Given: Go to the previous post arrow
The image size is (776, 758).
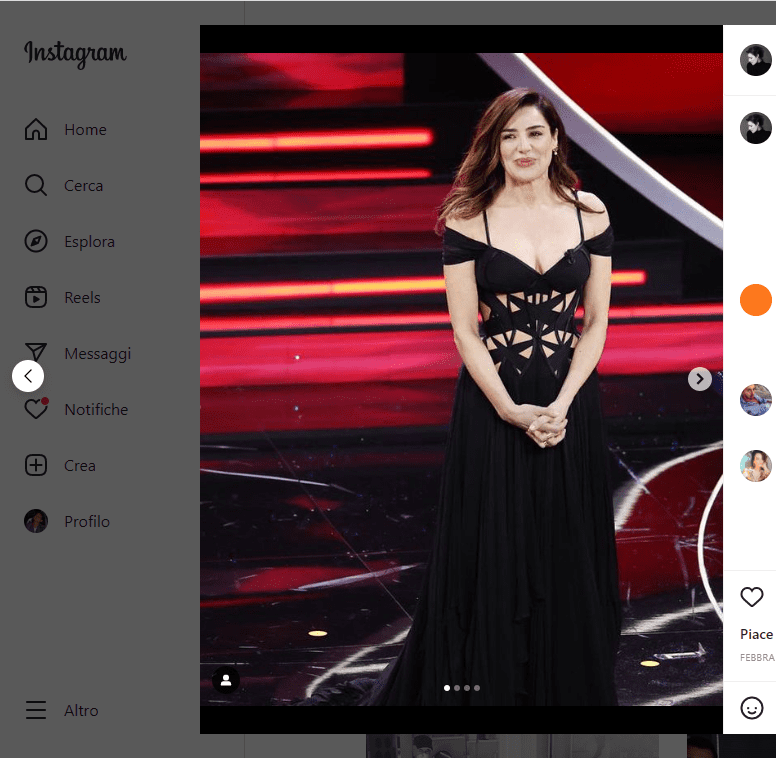Looking at the screenshot, I should point(28,376).
